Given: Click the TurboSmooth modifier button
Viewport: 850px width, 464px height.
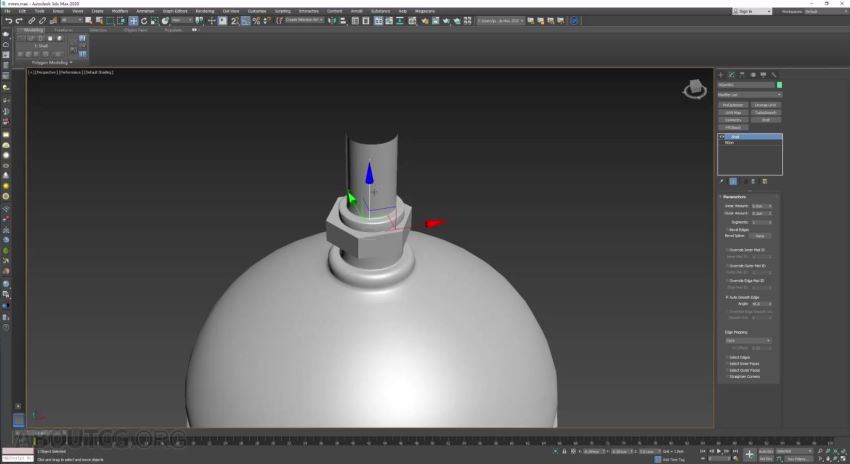Looking at the screenshot, I should [765, 113].
